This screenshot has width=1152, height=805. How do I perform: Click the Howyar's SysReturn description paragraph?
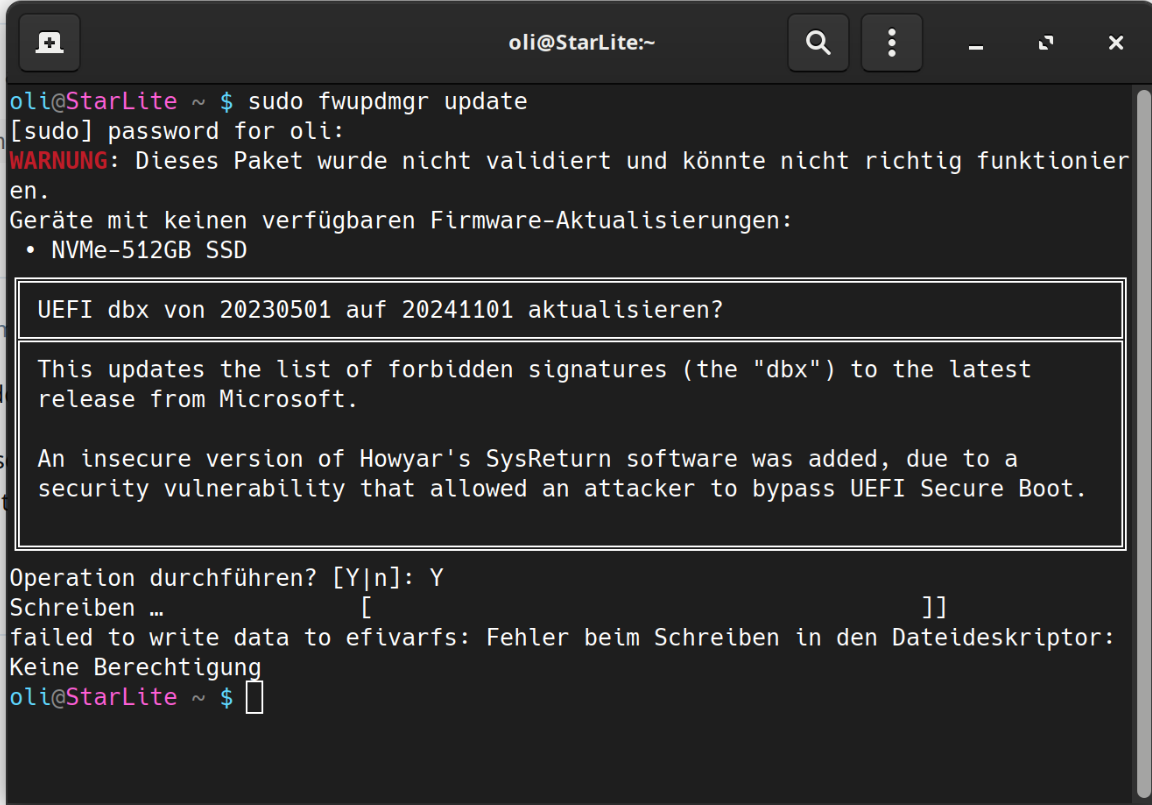pos(560,474)
